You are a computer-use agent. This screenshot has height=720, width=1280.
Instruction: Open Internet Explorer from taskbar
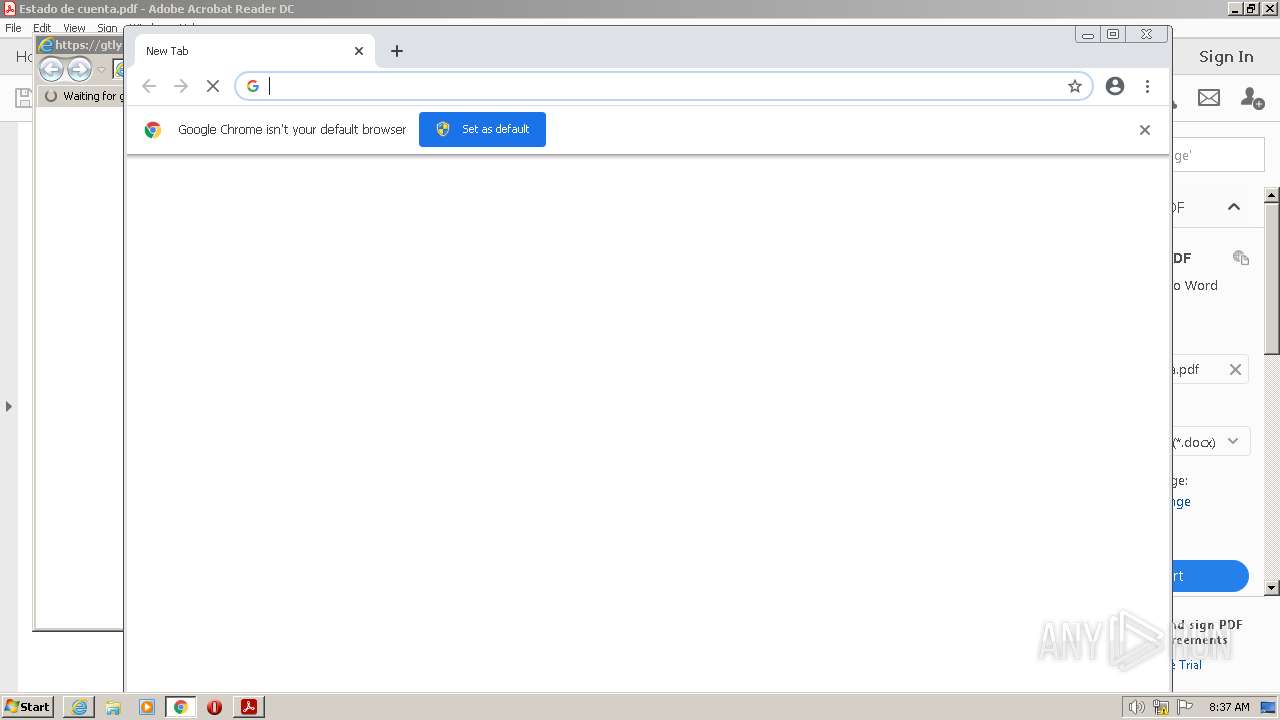79,707
